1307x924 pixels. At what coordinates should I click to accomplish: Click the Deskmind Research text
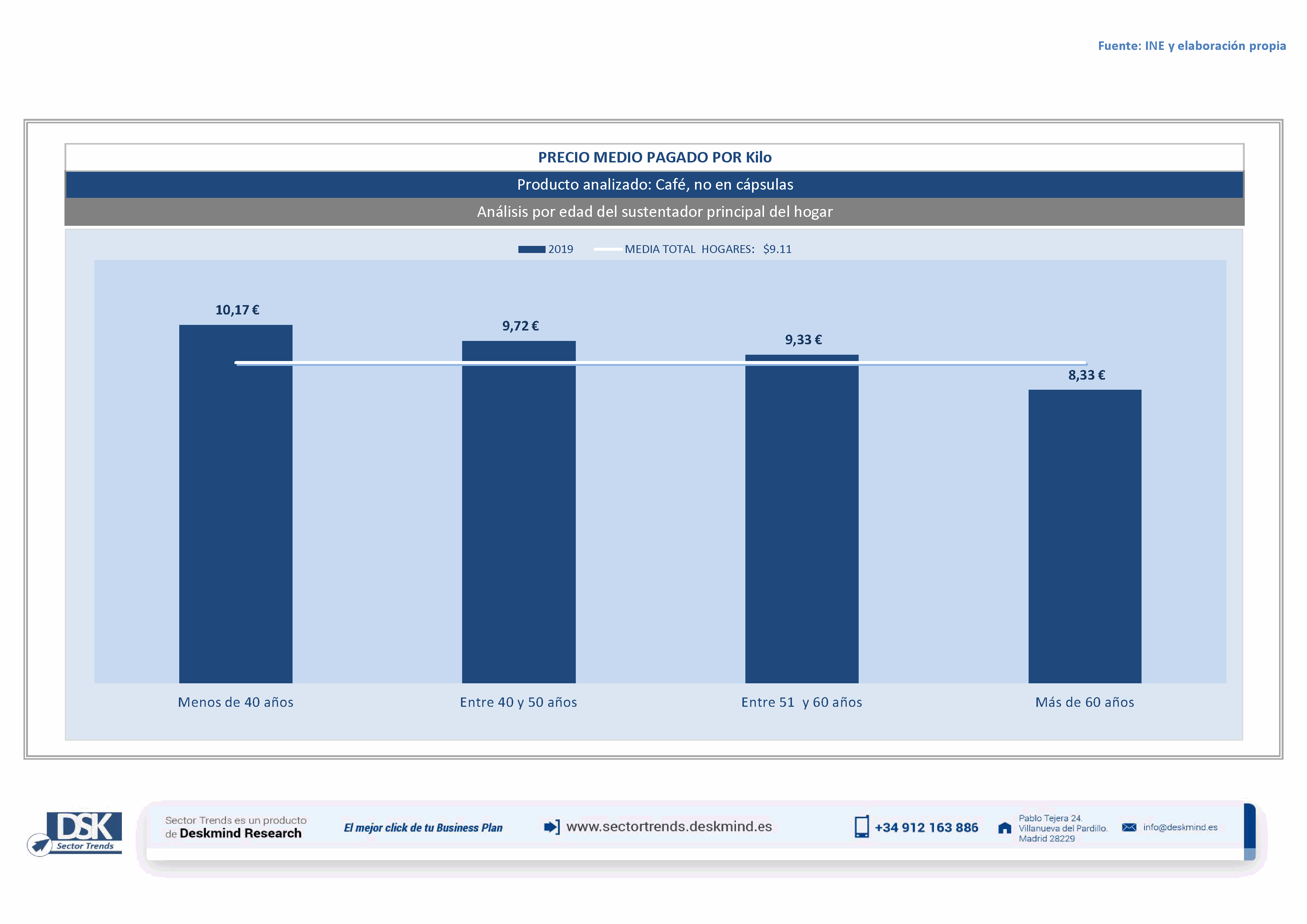click(x=240, y=833)
